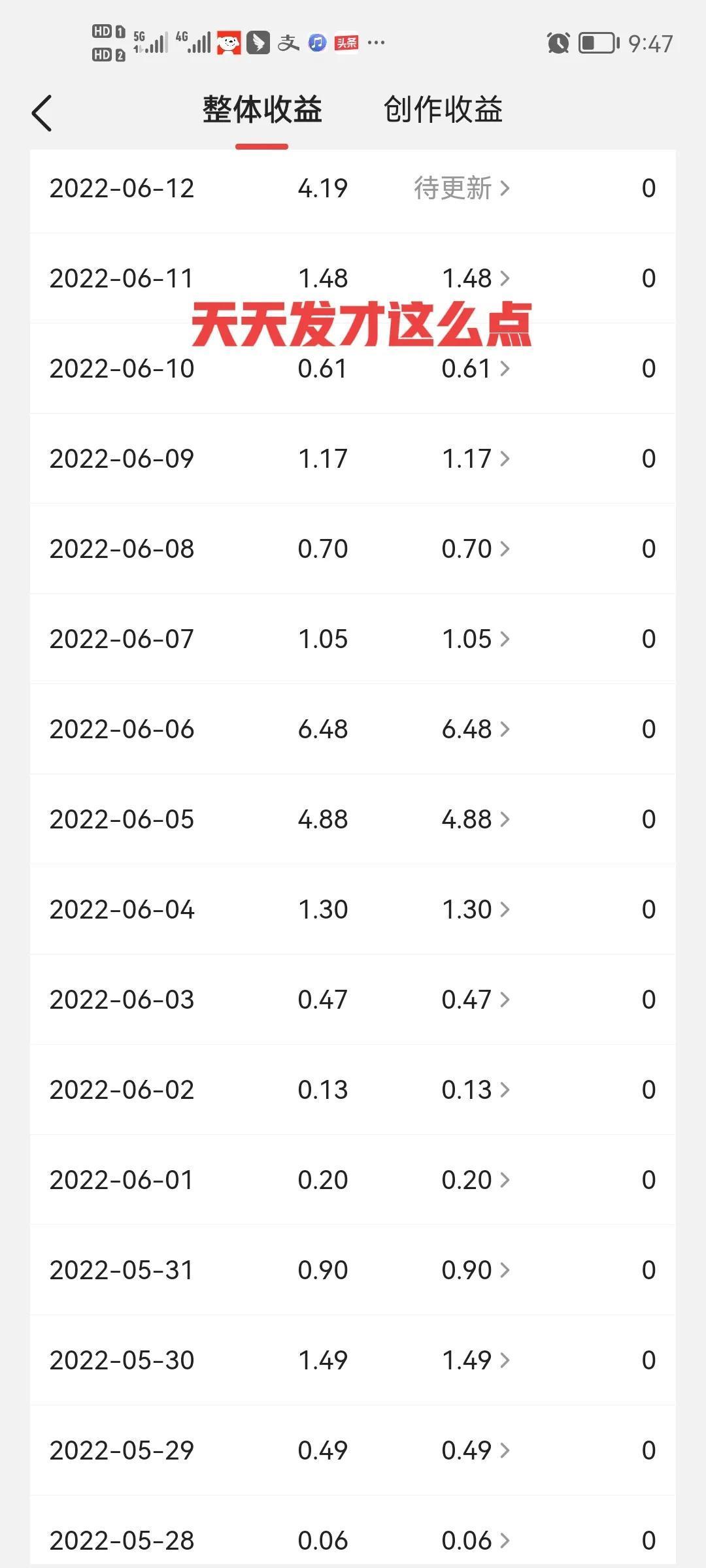Viewport: 706px width, 1568px height.
Task: Switch to the 创作收益 tab
Action: [443, 110]
